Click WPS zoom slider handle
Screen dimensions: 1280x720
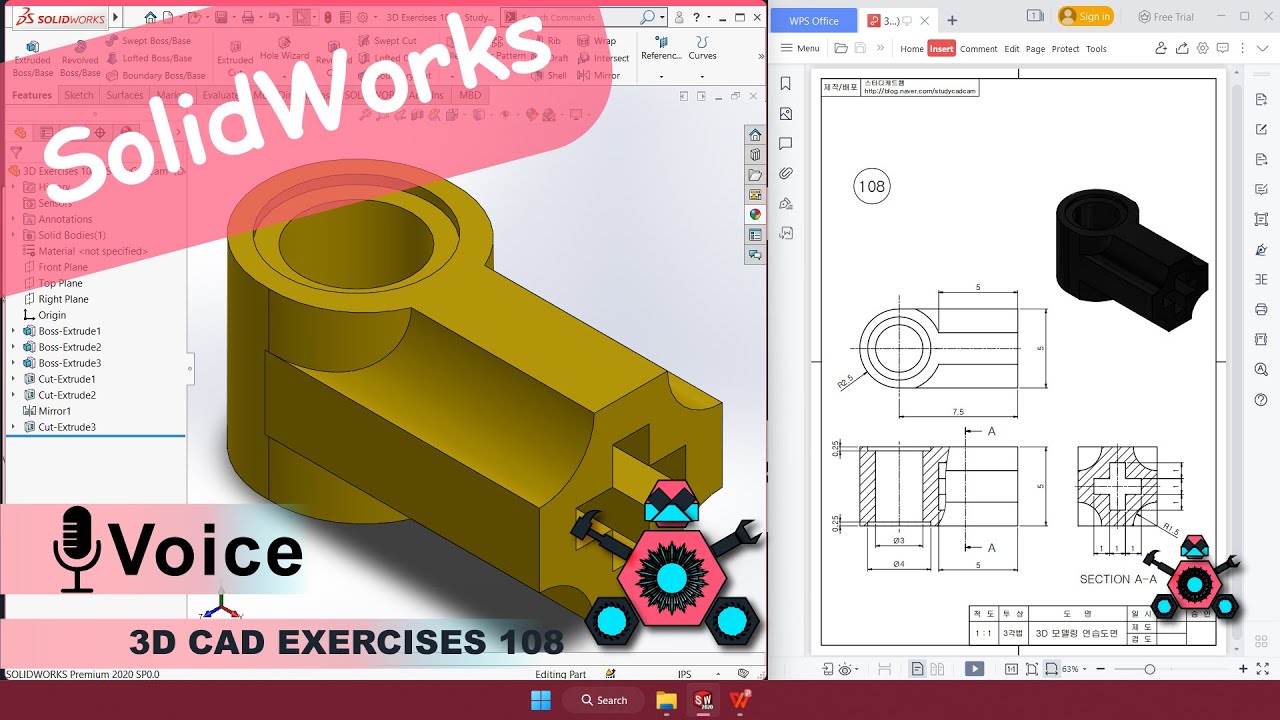pyautogui.click(x=1150, y=669)
